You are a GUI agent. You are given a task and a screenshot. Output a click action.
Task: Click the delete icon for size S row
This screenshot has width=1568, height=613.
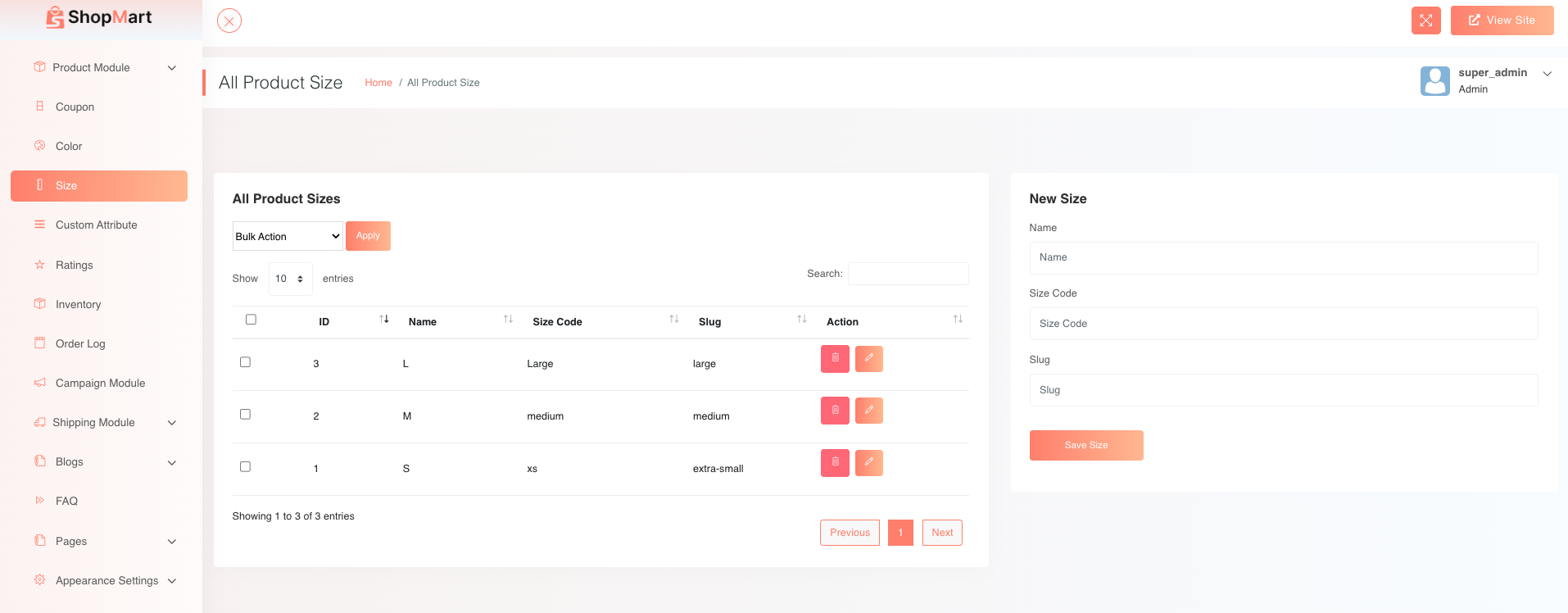835,463
